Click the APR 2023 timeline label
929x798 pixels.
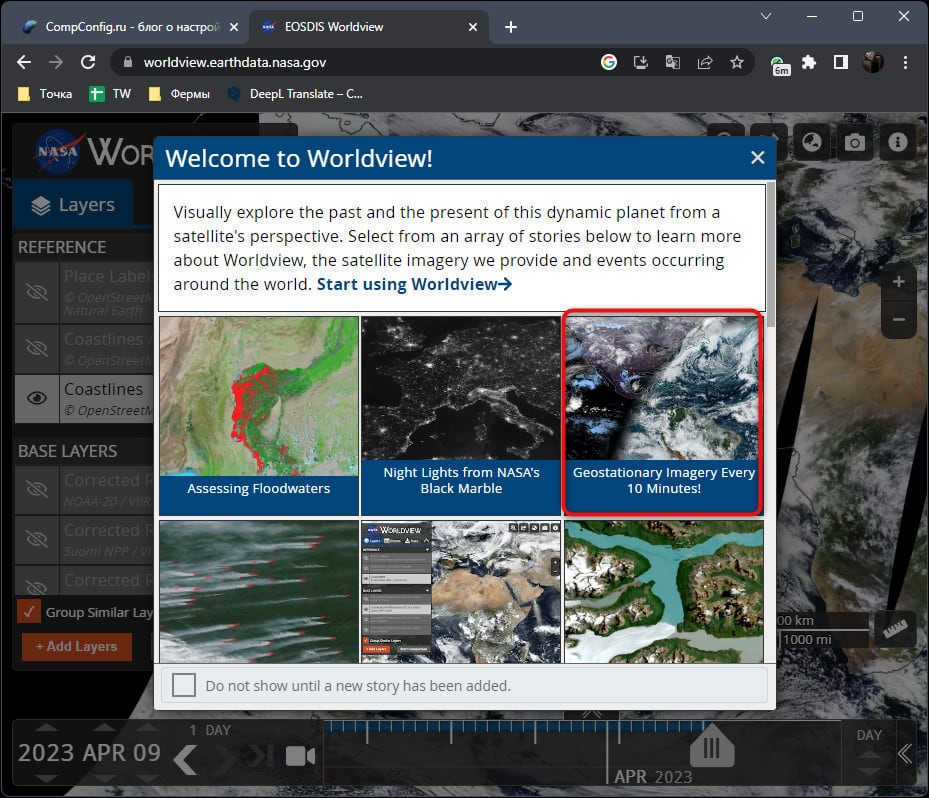[653, 777]
